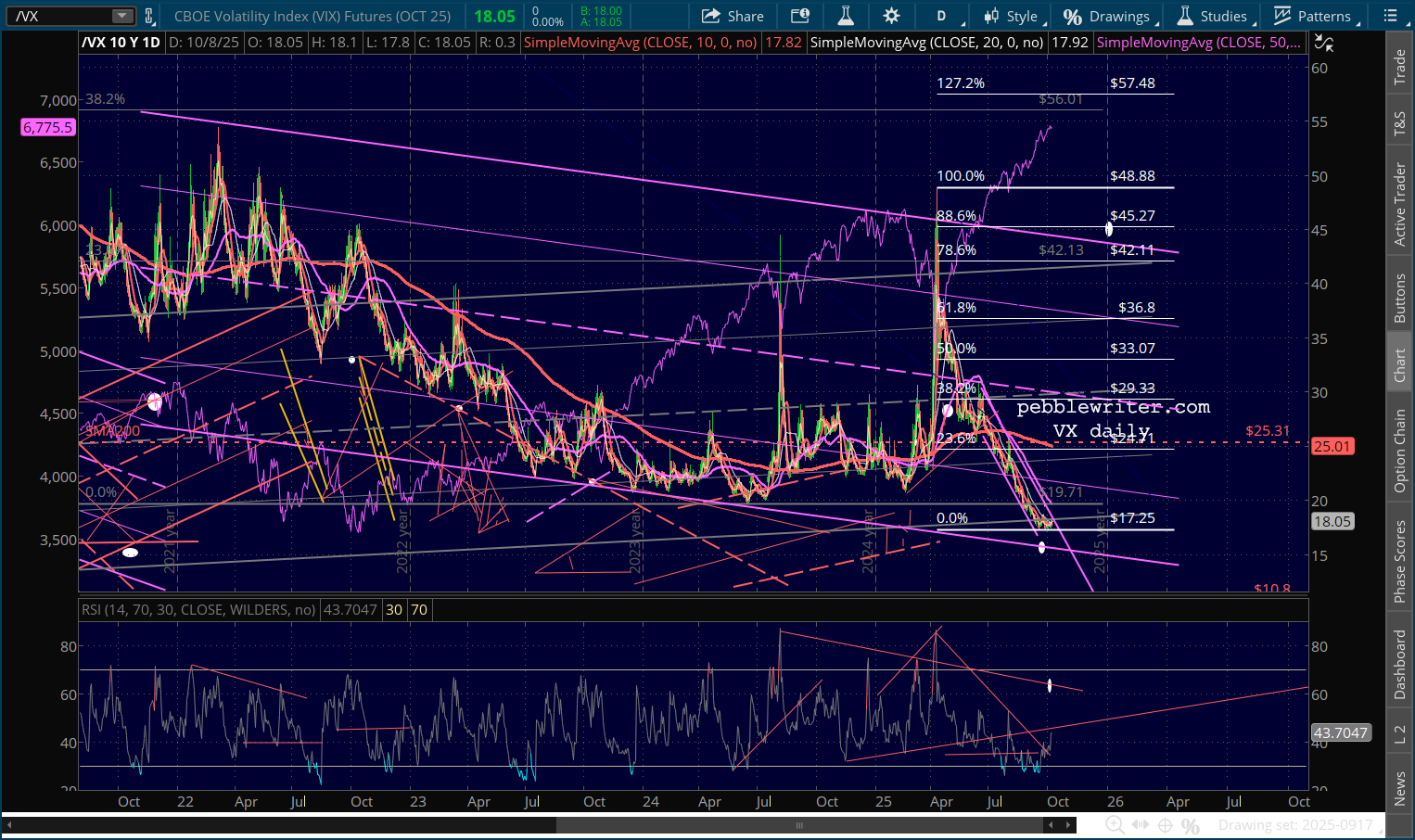
Task: Open the D timeframe dropdown
Action: click(947, 16)
